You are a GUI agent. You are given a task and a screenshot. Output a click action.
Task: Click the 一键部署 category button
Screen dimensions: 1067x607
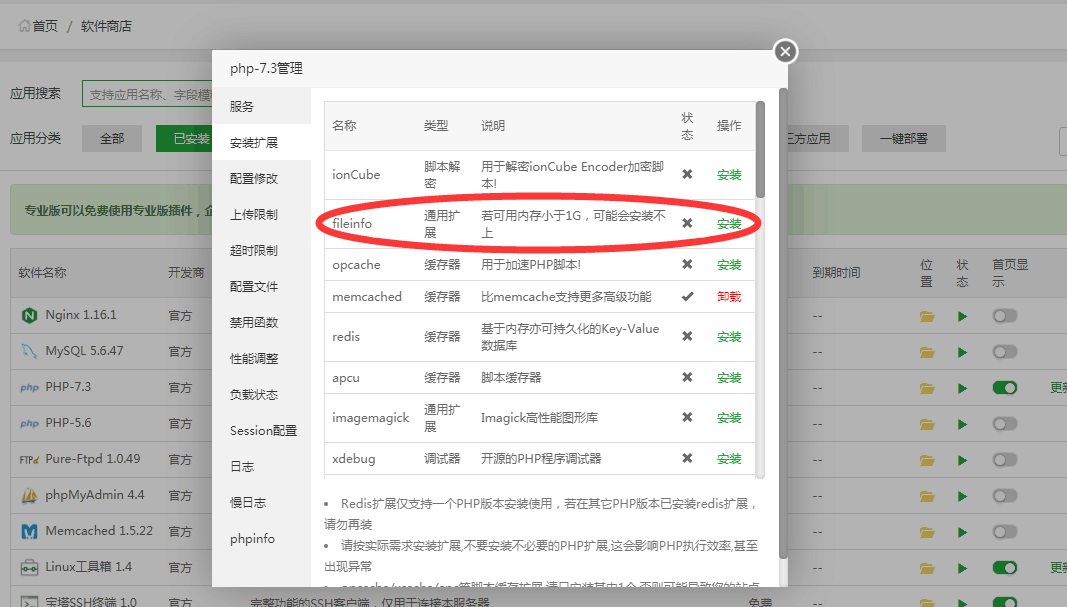903,139
